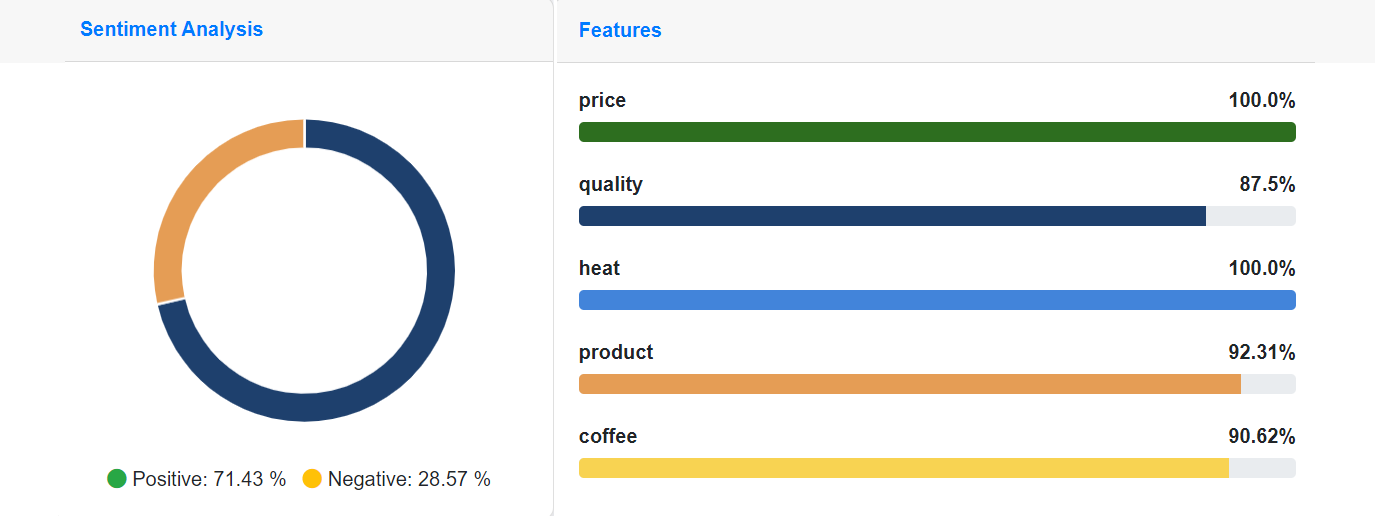Select the quality feature label
Viewport: 1375px width, 519px height.
611,185
